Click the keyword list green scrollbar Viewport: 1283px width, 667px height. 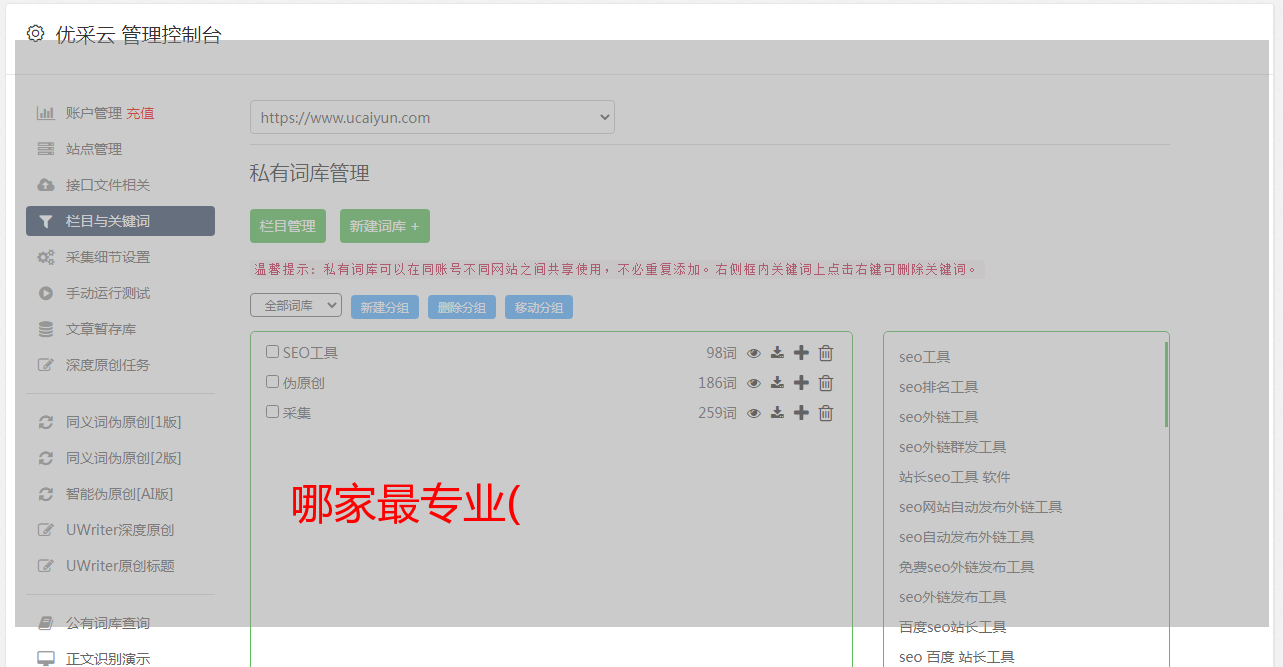tap(1166, 385)
